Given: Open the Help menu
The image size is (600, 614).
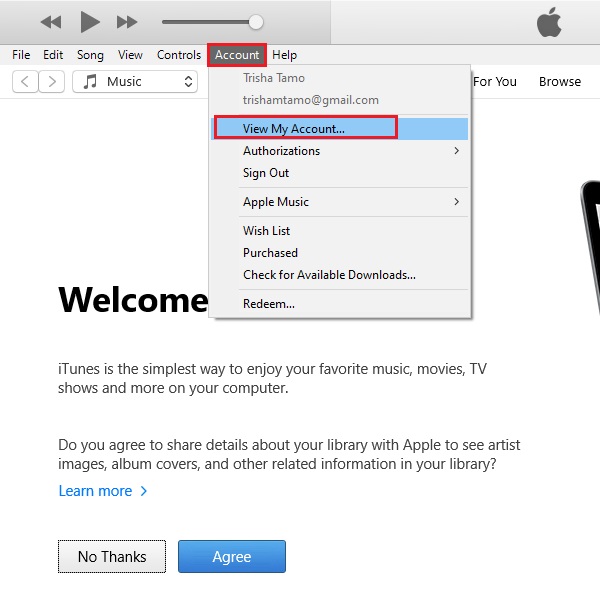Looking at the screenshot, I should pyautogui.click(x=284, y=55).
